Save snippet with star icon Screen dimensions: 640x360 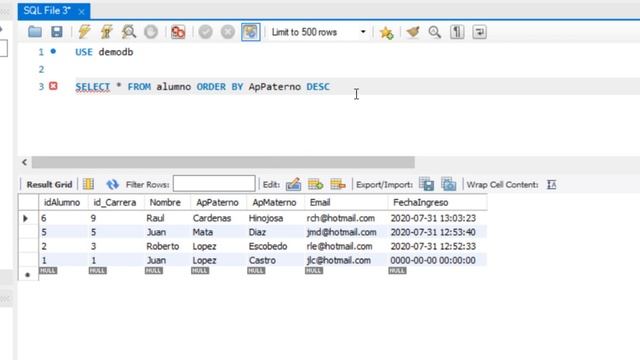point(386,32)
